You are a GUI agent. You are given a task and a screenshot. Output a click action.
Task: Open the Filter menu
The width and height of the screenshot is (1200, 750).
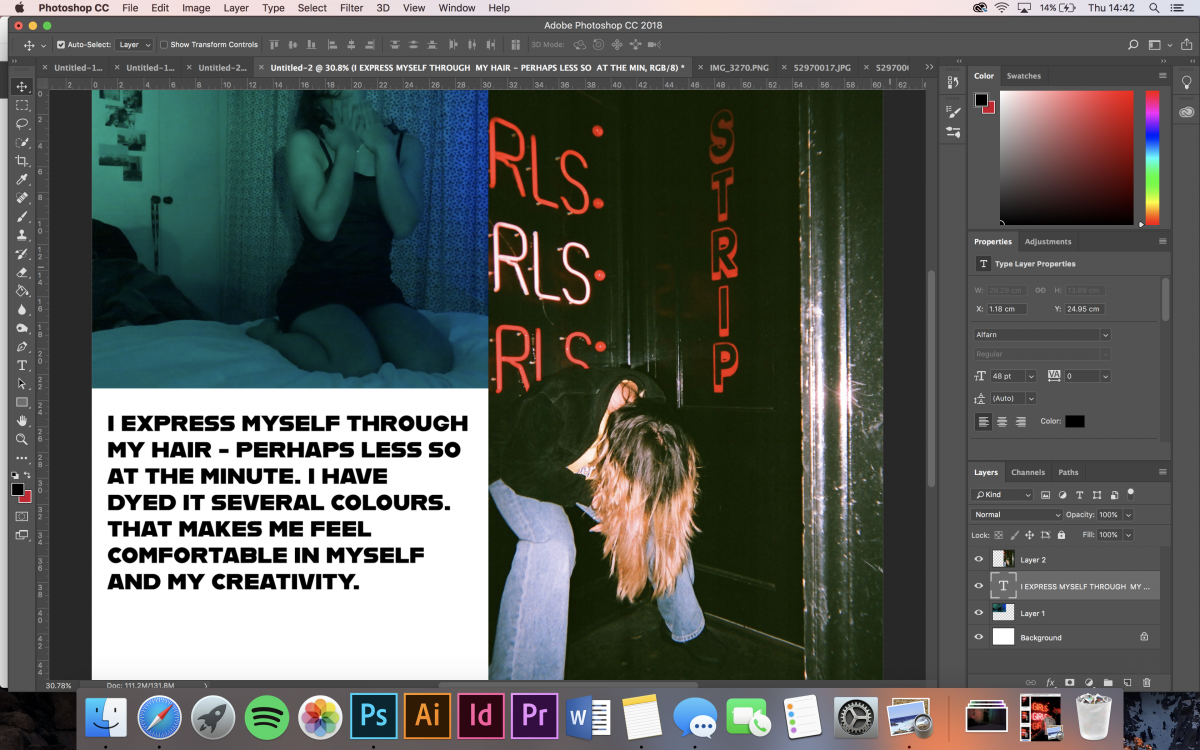pyautogui.click(x=351, y=8)
